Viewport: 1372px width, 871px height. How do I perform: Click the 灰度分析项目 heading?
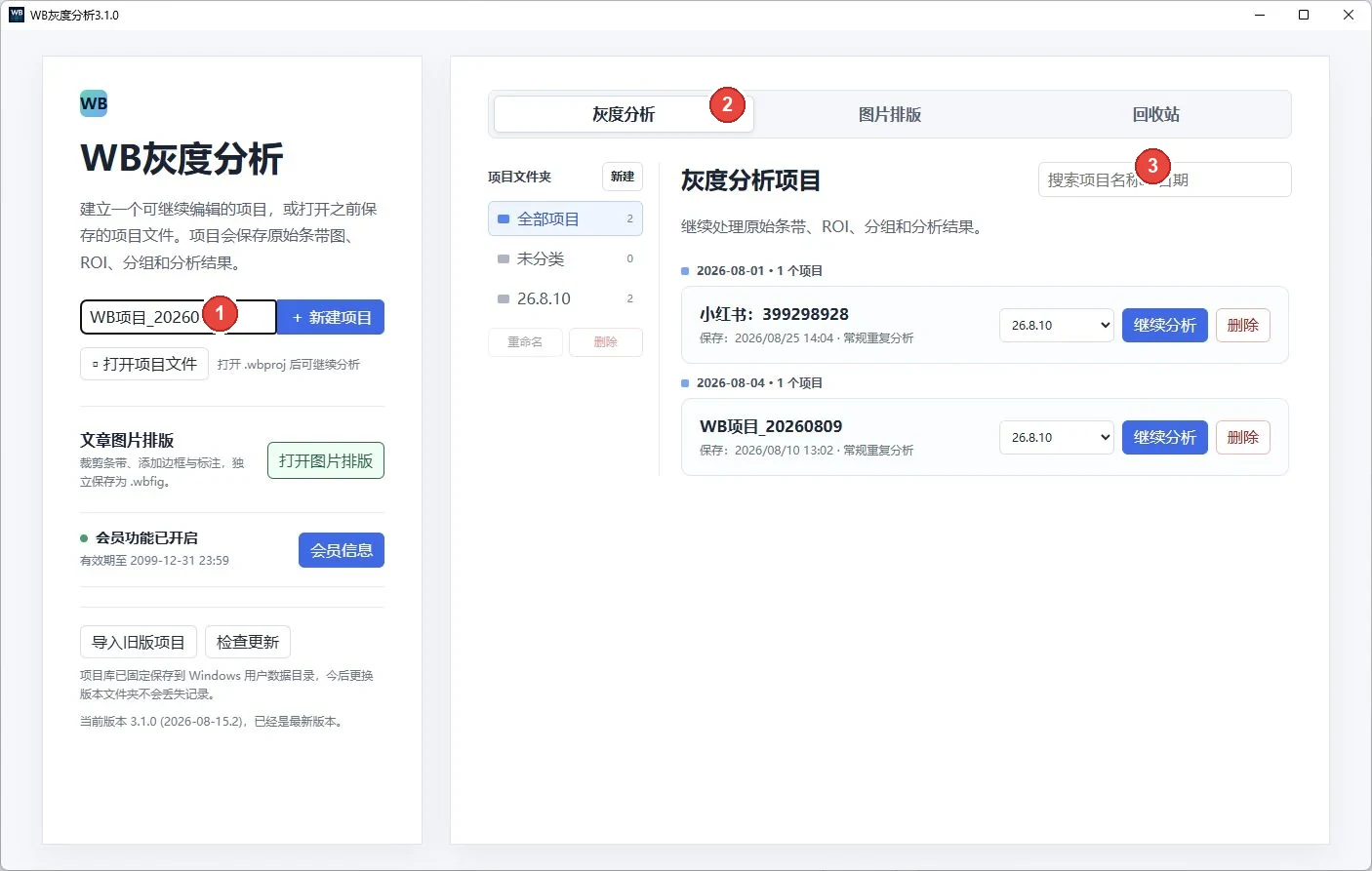[x=750, y=180]
